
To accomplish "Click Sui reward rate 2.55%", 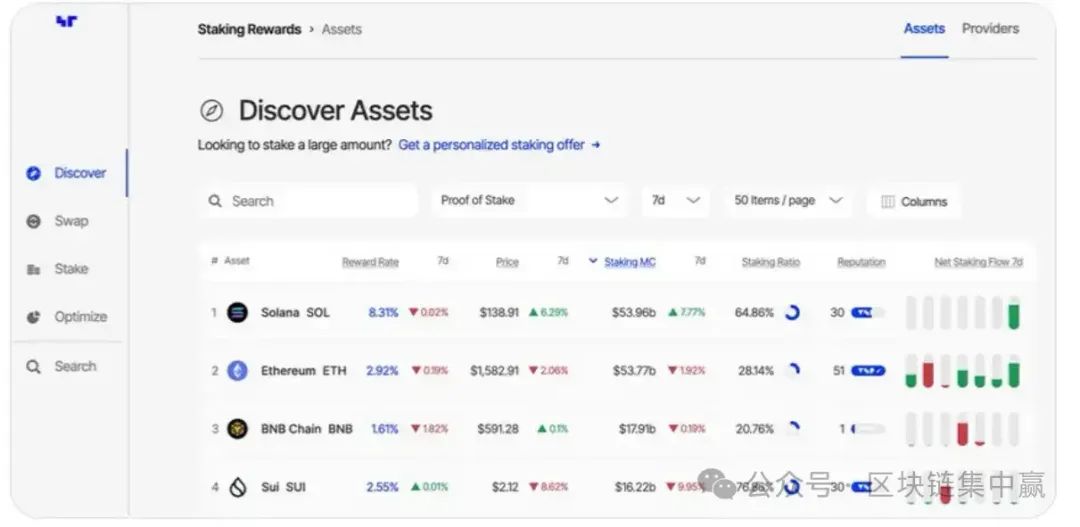I will click(x=382, y=487).
